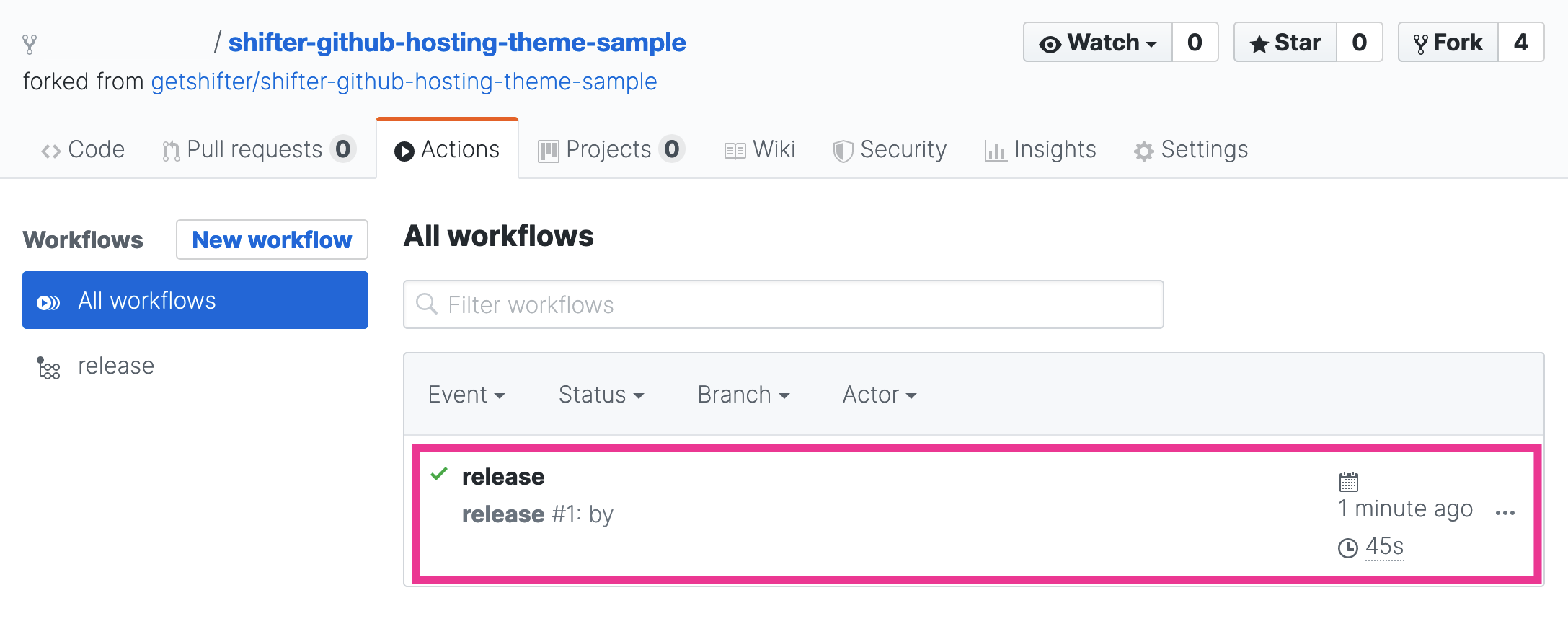Open the shifter-github-hosting-theme-sample repository link
This screenshot has width=1568, height=642.
click(456, 43)
